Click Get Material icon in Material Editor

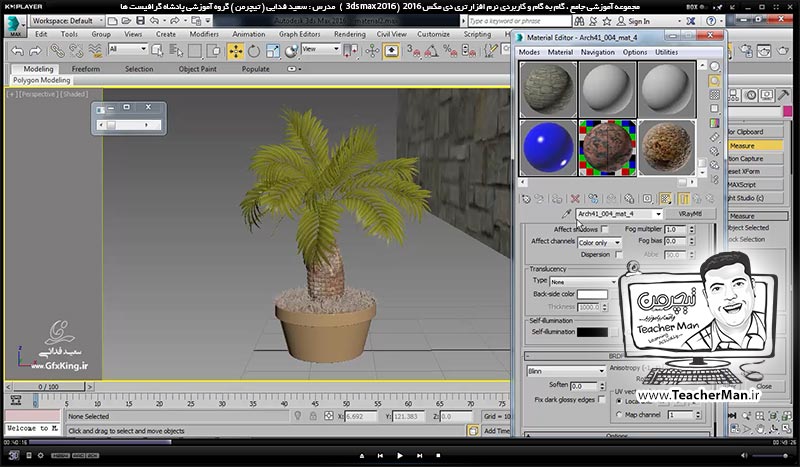tap(526, 199)
